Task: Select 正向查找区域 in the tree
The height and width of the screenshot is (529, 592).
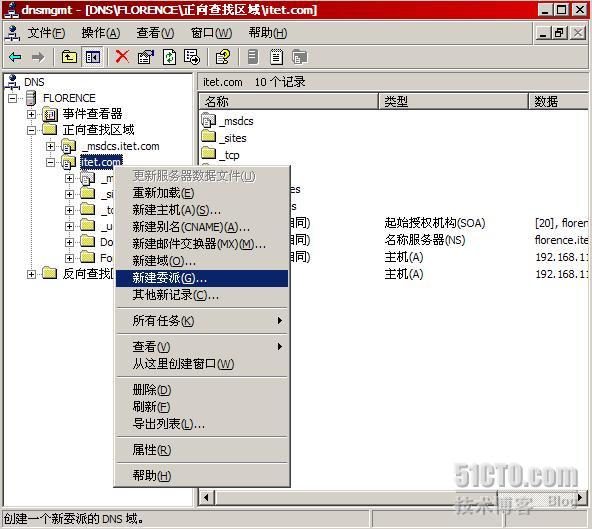Action: coord(98,130)
